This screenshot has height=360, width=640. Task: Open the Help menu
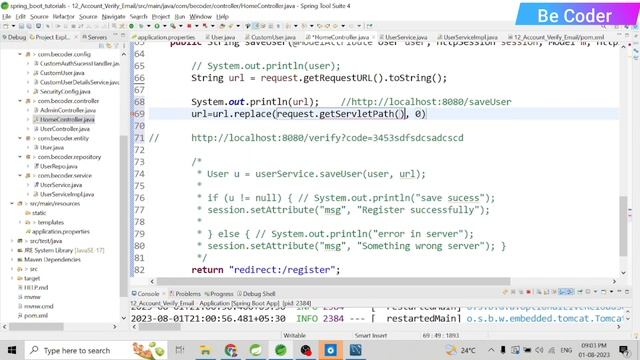222,16
